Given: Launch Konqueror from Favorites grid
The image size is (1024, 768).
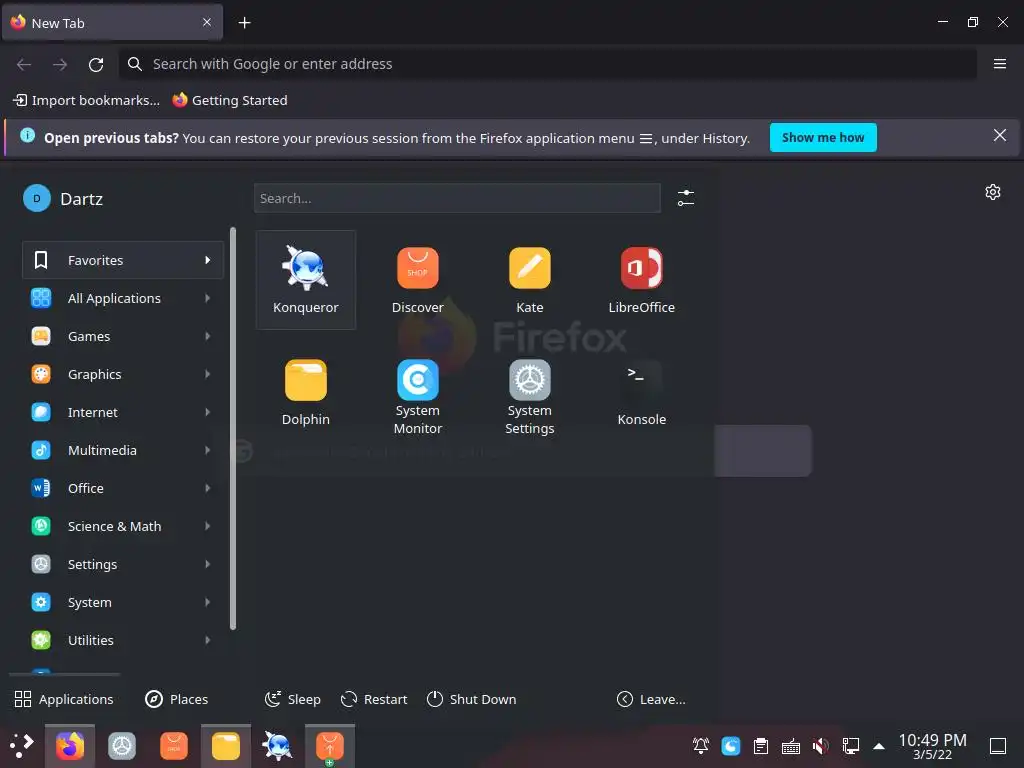Looking at the screenshot, I should [x=306, y=280].
